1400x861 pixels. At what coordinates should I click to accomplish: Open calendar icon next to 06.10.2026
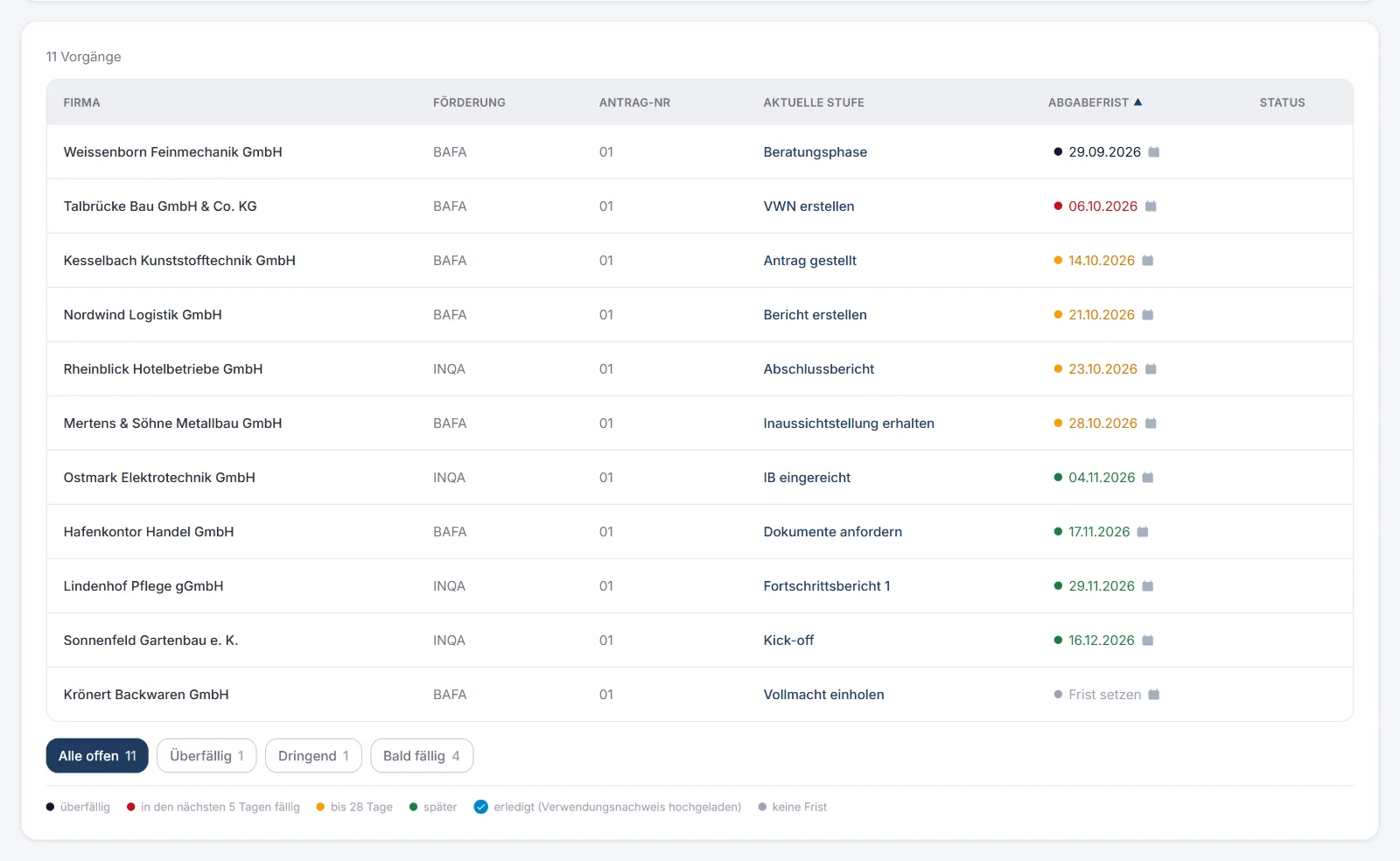1151,206
